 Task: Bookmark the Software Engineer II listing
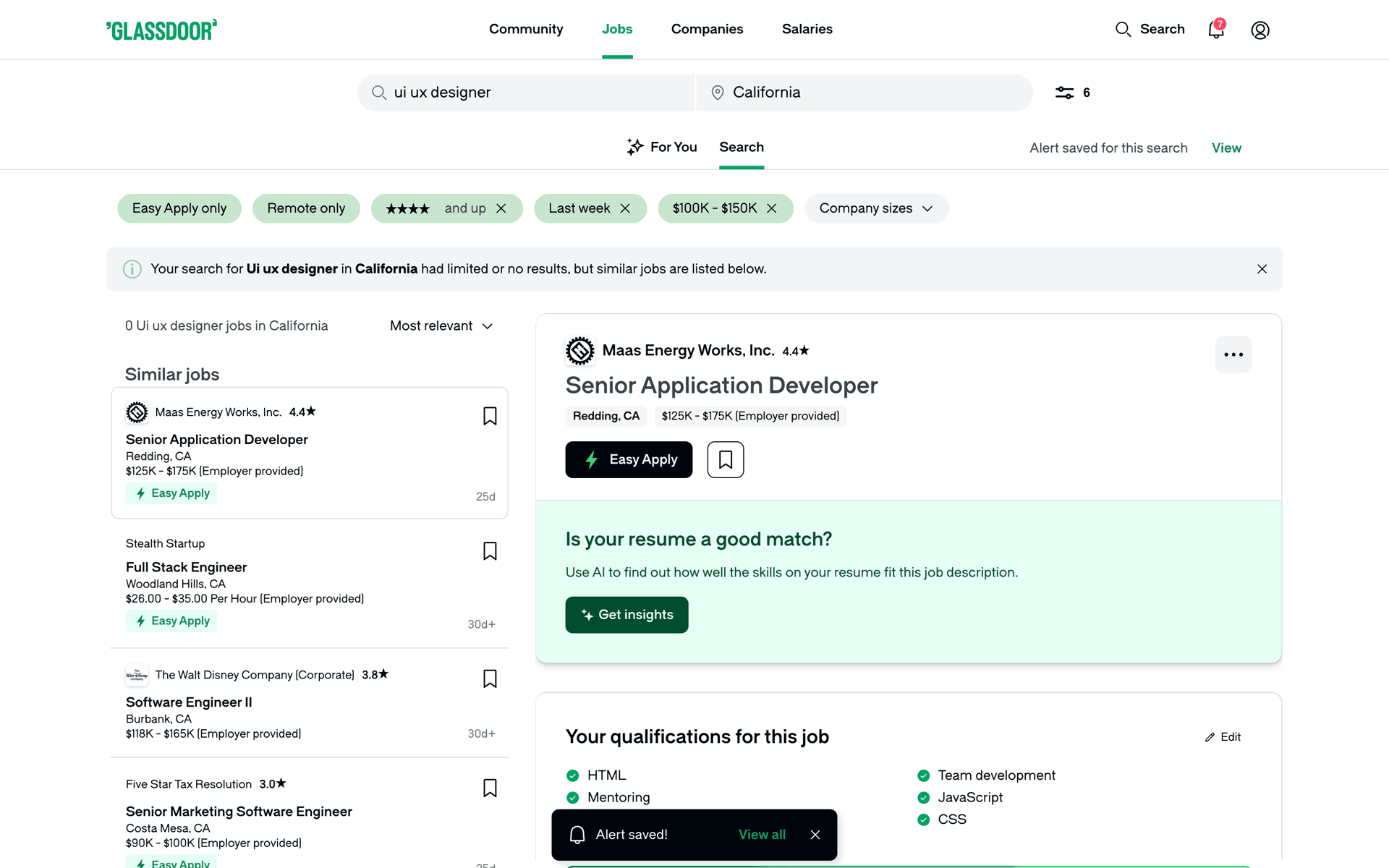click(x=490, y=678)
